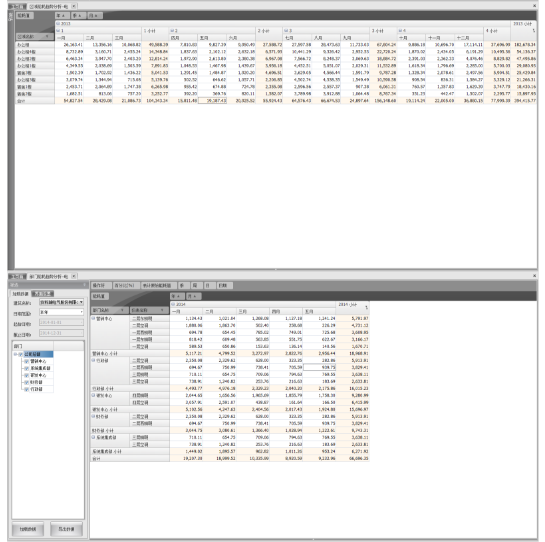This screenshot has width=545, height=542.
Task: Uncheck the 营销中心 department checkbox
Action: 27,361
